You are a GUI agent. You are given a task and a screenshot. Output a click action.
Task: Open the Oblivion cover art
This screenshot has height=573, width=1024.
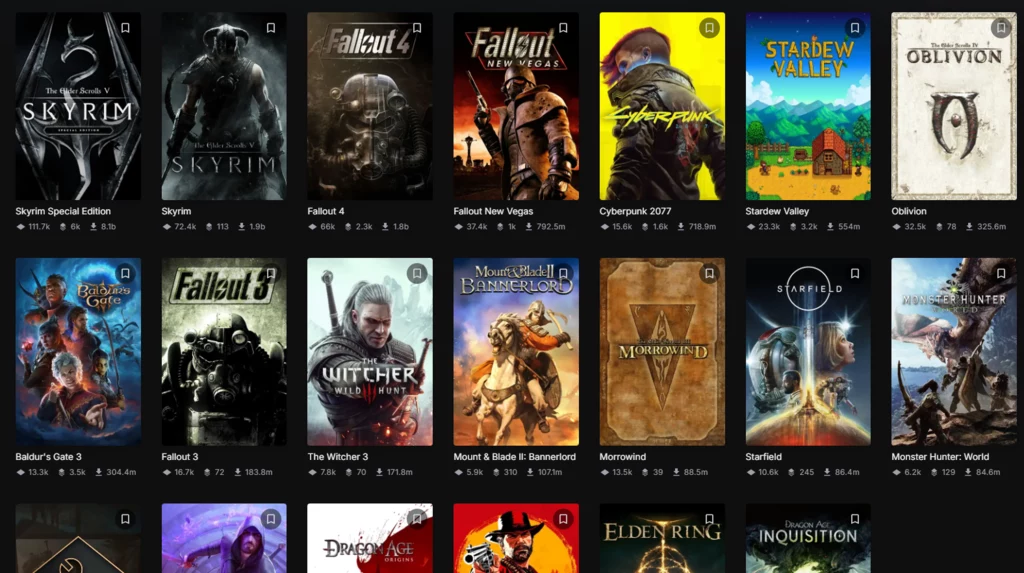pos(954,106)
